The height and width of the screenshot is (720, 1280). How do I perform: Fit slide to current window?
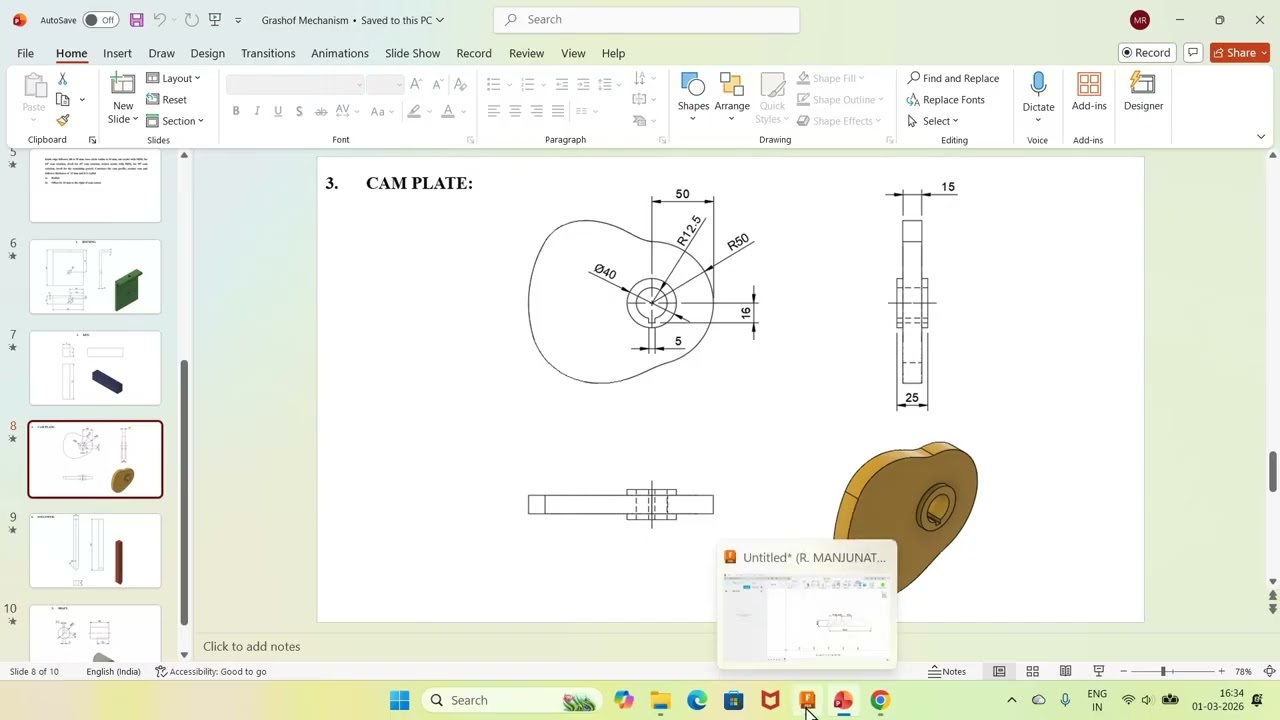[x=1269, y=671]
